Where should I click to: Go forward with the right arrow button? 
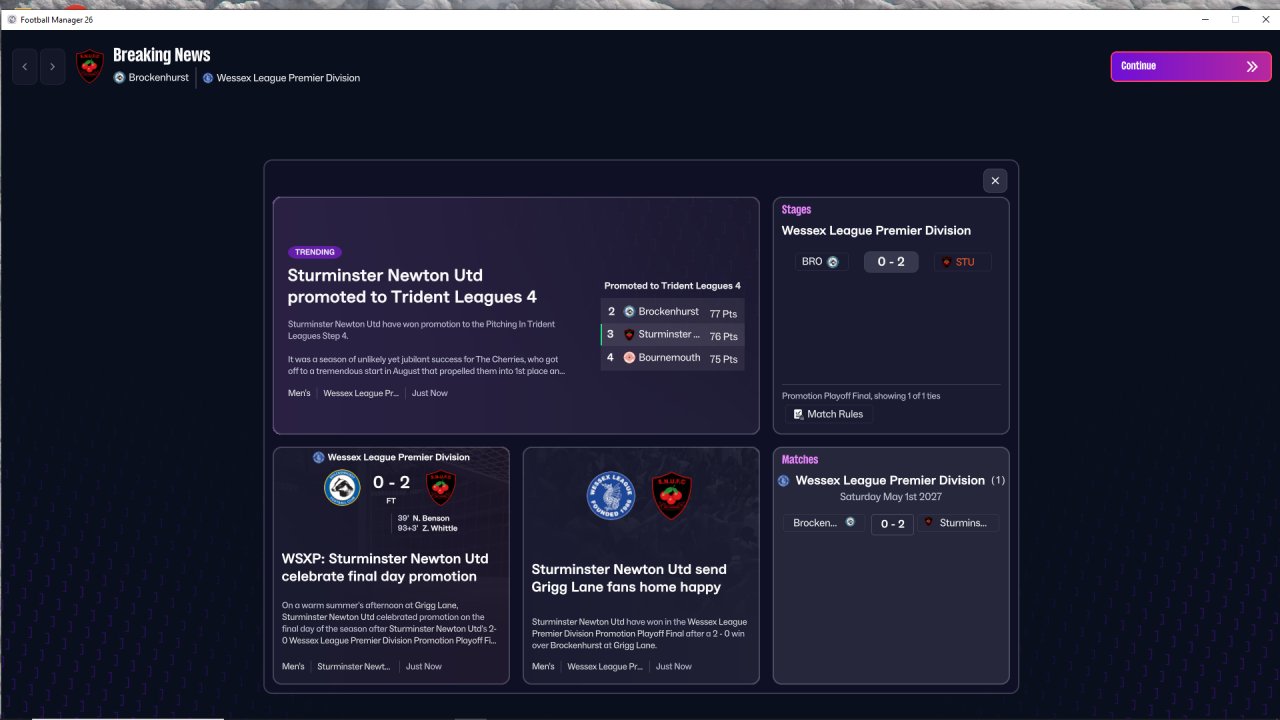52,67
